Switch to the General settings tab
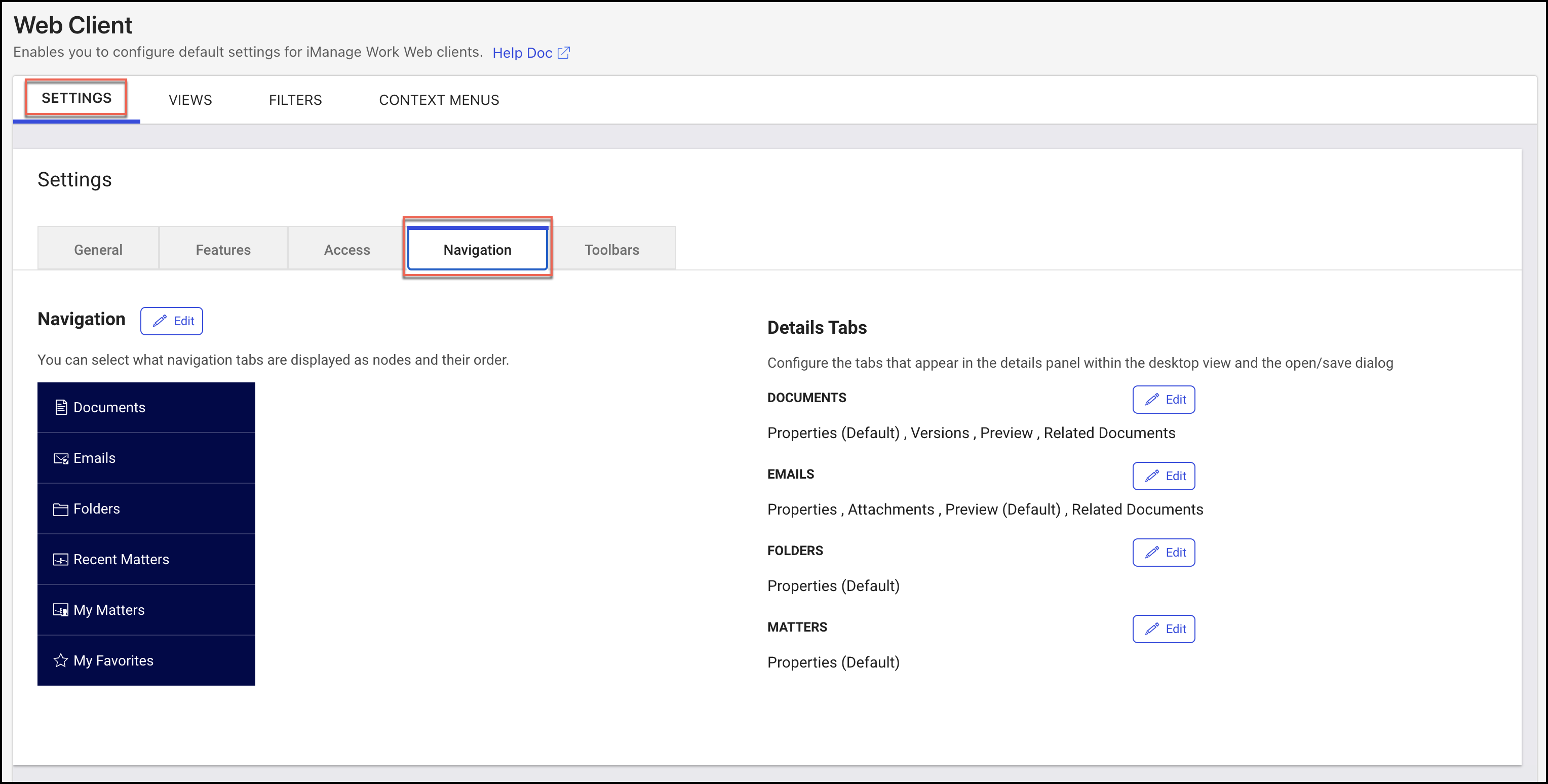Viewport: 1548px width, 784px height. [97, 249]
